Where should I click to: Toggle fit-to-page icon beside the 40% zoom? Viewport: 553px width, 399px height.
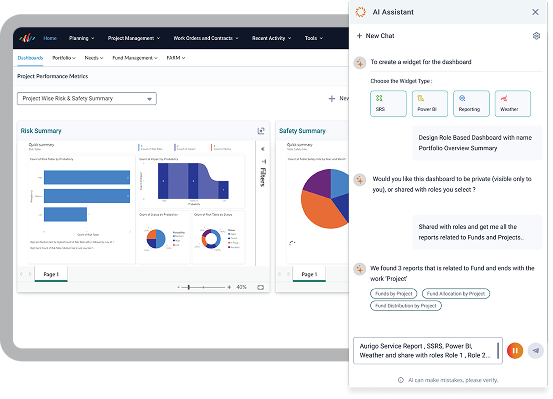point(260,287)
